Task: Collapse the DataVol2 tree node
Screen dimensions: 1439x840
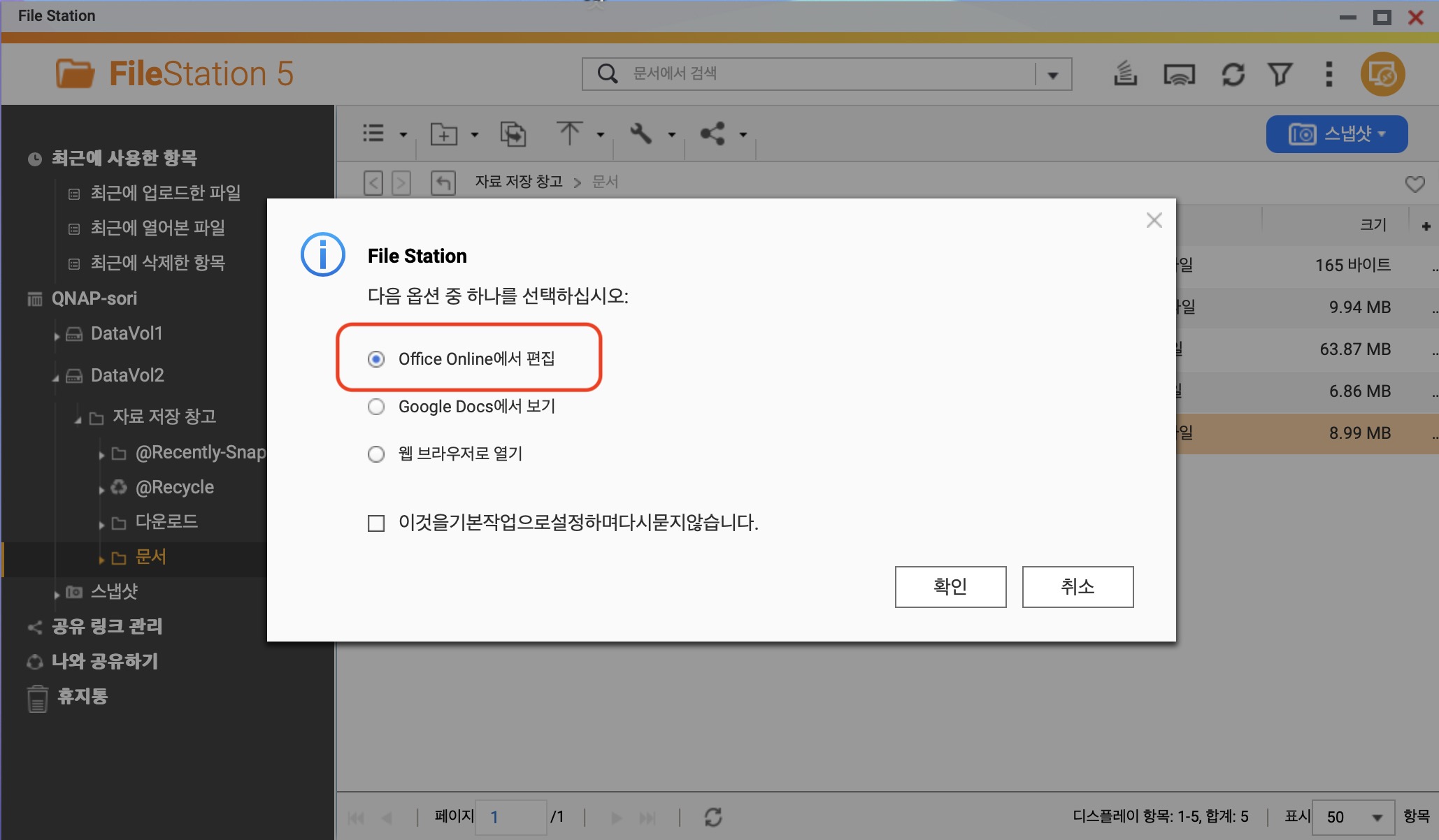Action: pos(56,377)
